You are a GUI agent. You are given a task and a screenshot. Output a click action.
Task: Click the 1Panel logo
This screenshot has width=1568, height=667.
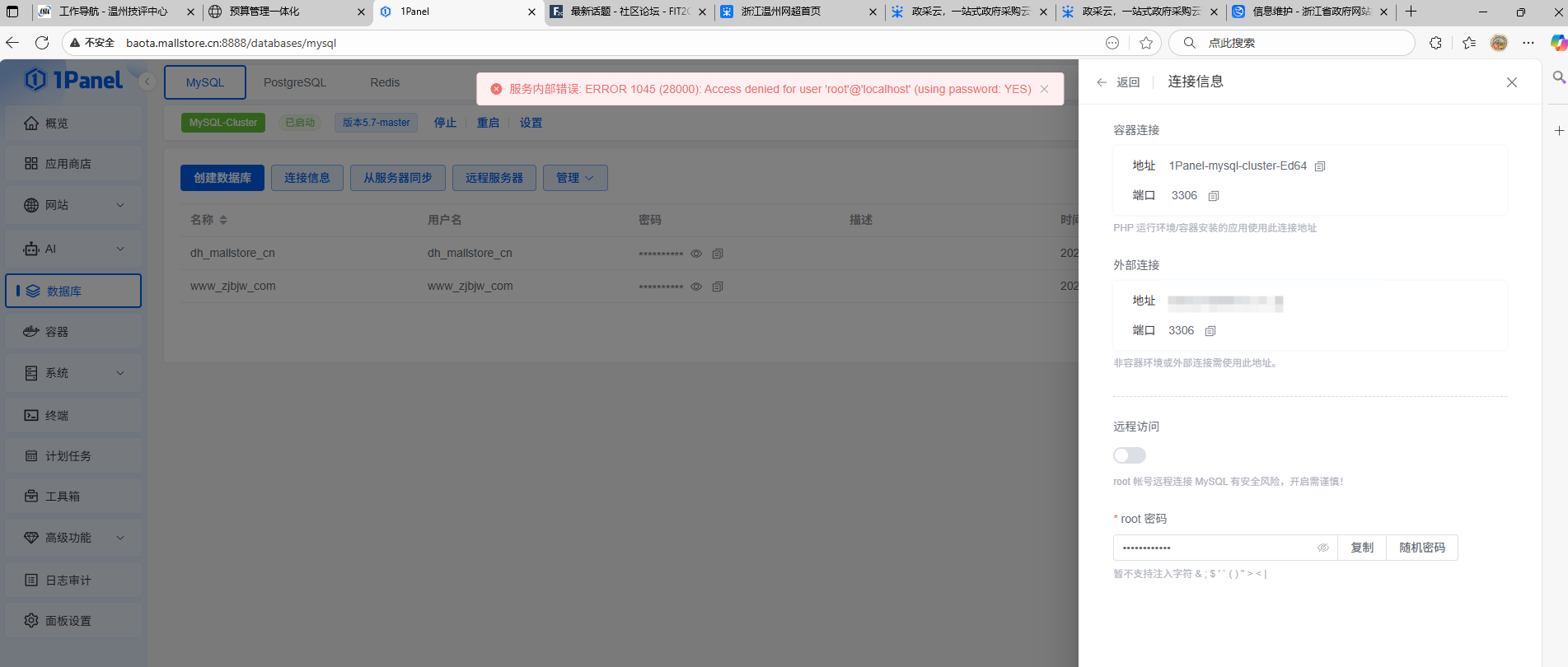click(74, 80)
